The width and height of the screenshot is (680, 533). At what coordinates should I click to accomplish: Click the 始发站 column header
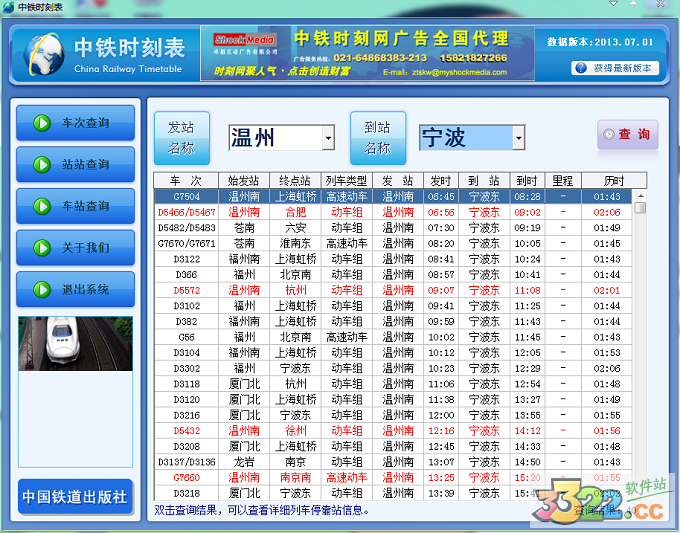244,180
